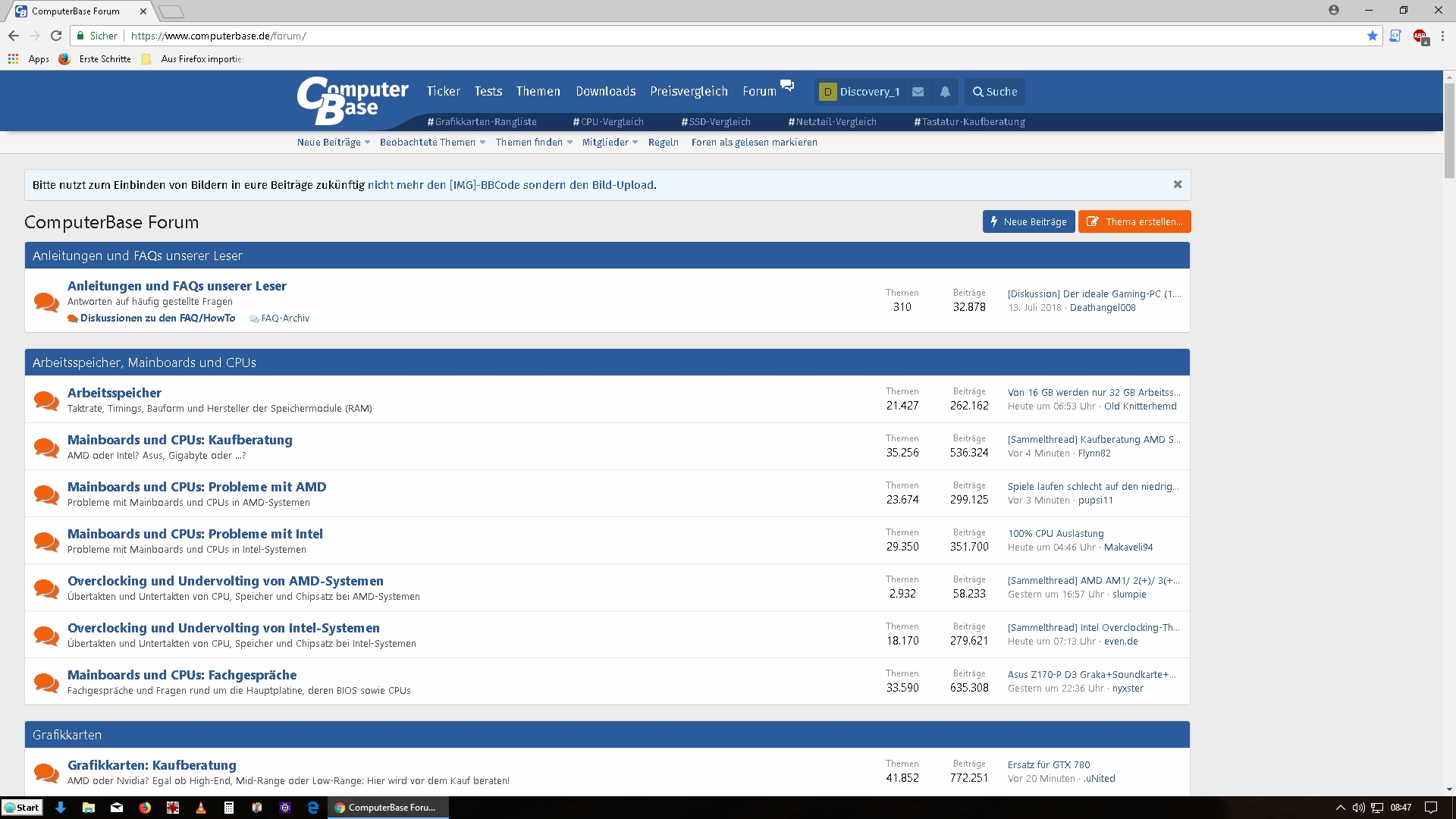Dismiss the Bild-Upload notice banner
Viewport: 1456px width, 819px height.
coord(1178,184)
